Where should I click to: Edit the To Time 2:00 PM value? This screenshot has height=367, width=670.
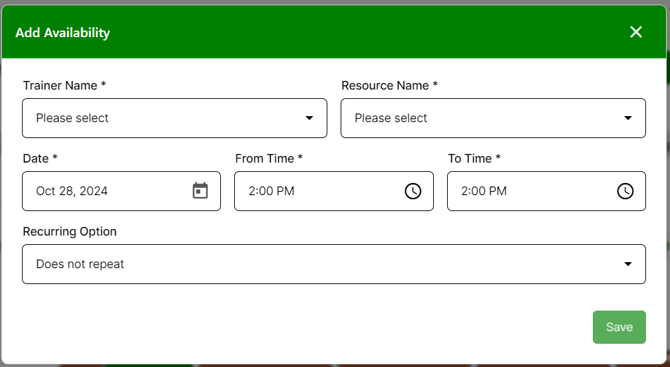(x=484, y=191)
